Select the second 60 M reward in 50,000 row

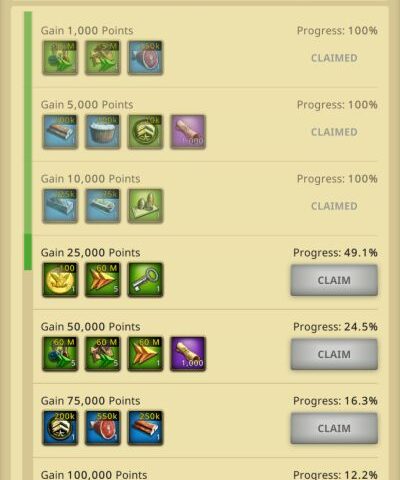(x=103, y=354)
